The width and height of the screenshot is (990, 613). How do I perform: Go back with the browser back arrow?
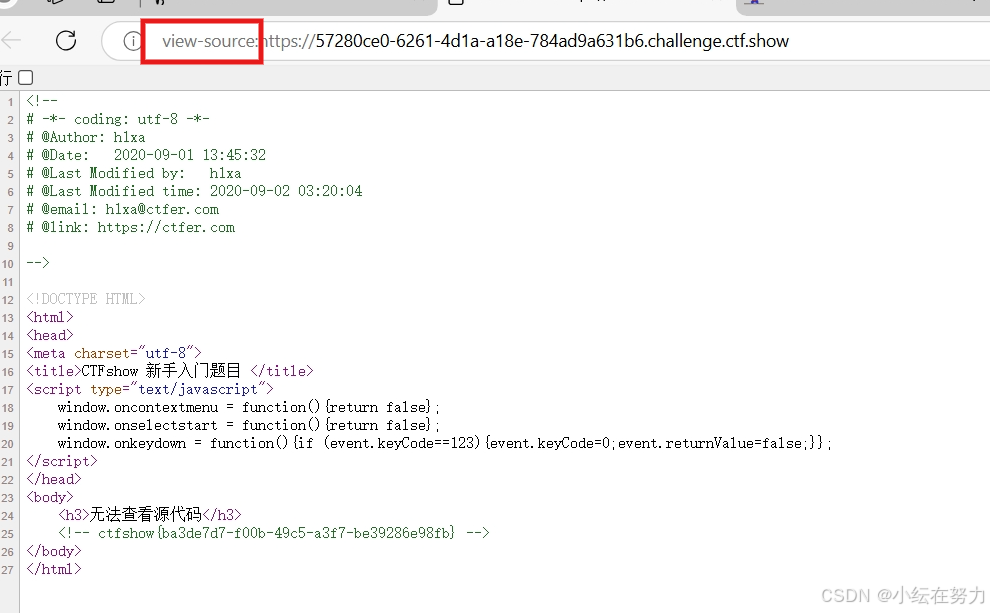(x=11, y=40)
